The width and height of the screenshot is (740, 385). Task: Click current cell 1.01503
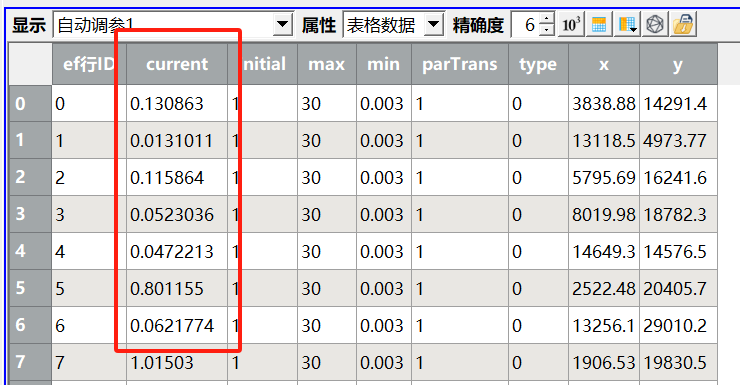pyautogui.click(x=177, y=362)
